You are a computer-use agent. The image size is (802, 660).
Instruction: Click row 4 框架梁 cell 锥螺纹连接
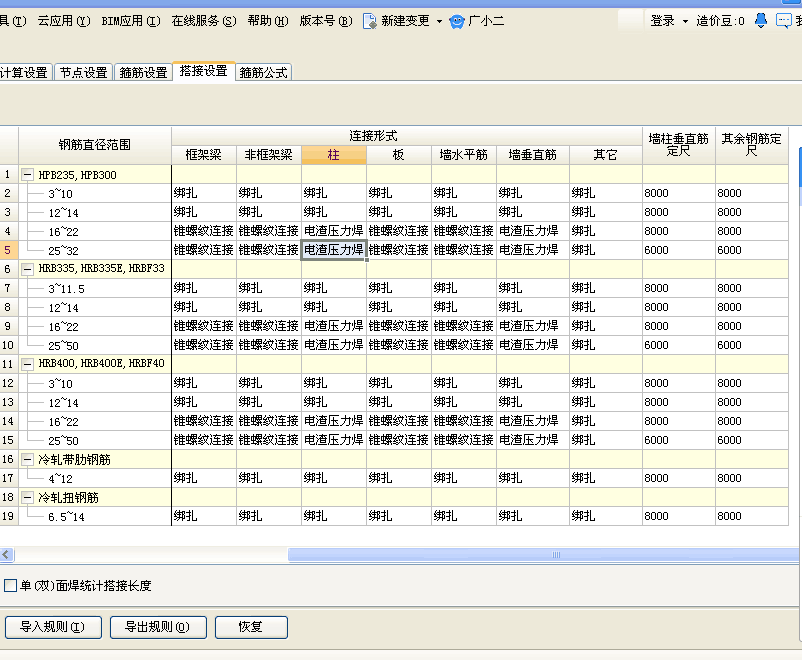point(204,231)
